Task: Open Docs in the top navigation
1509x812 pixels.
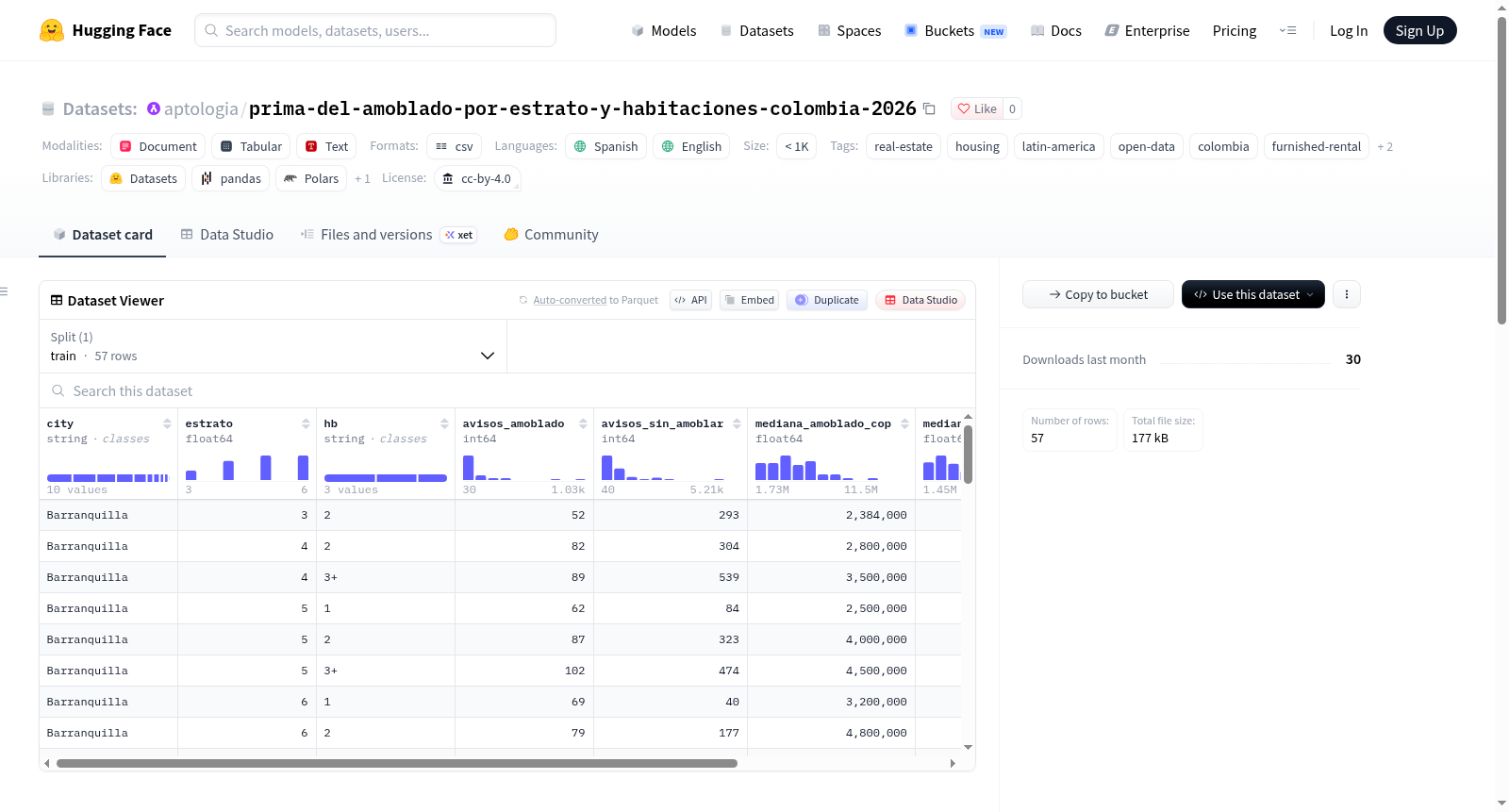Action: point(1056,30)
